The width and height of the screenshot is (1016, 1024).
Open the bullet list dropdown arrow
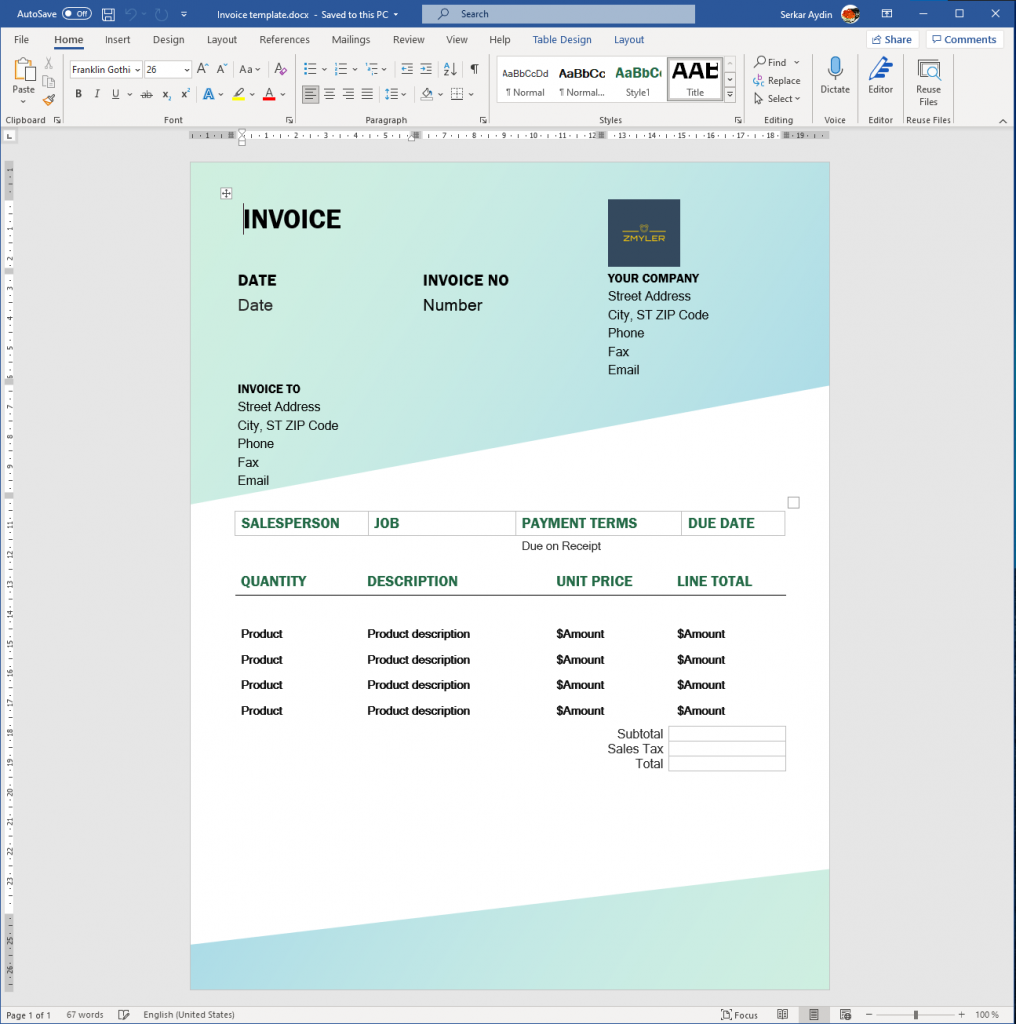coord(324,69)
